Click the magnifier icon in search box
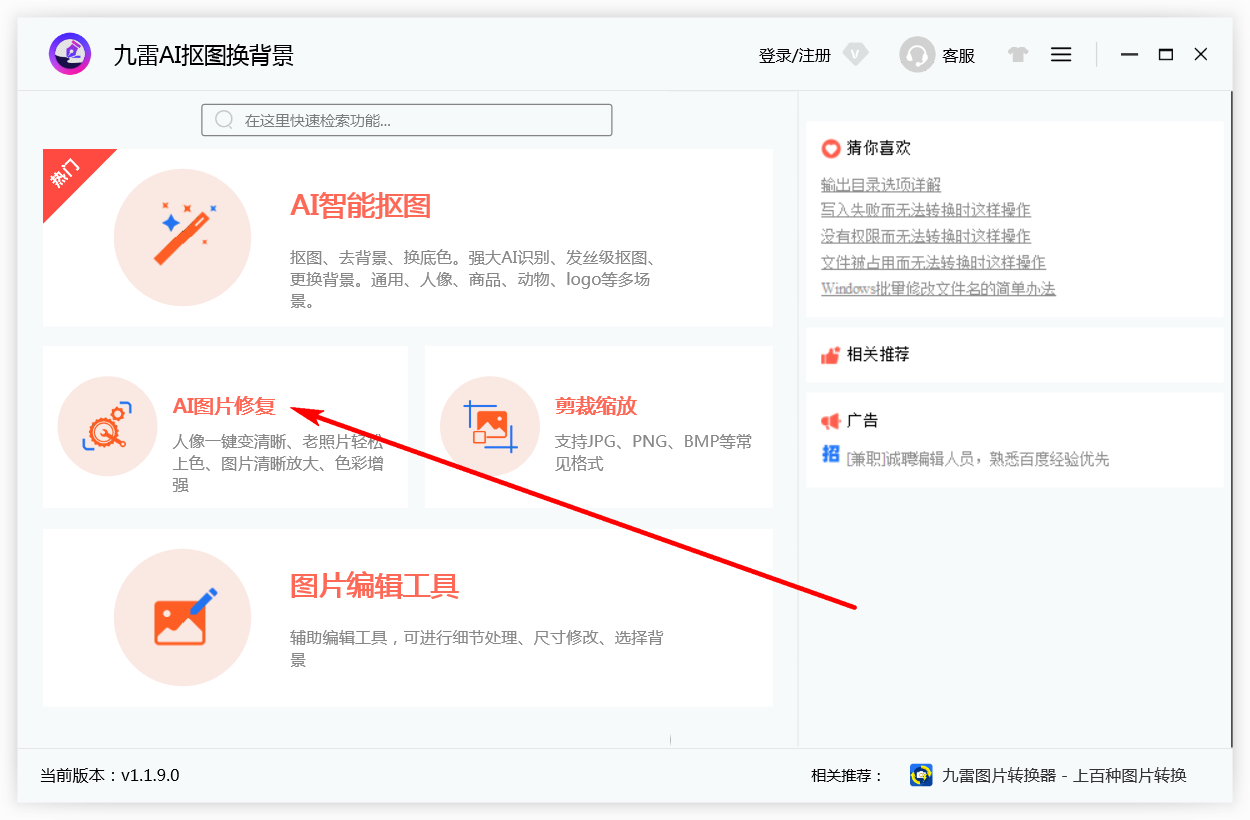The width and height of the screenshot is (1250, 820). pos(225,120)
